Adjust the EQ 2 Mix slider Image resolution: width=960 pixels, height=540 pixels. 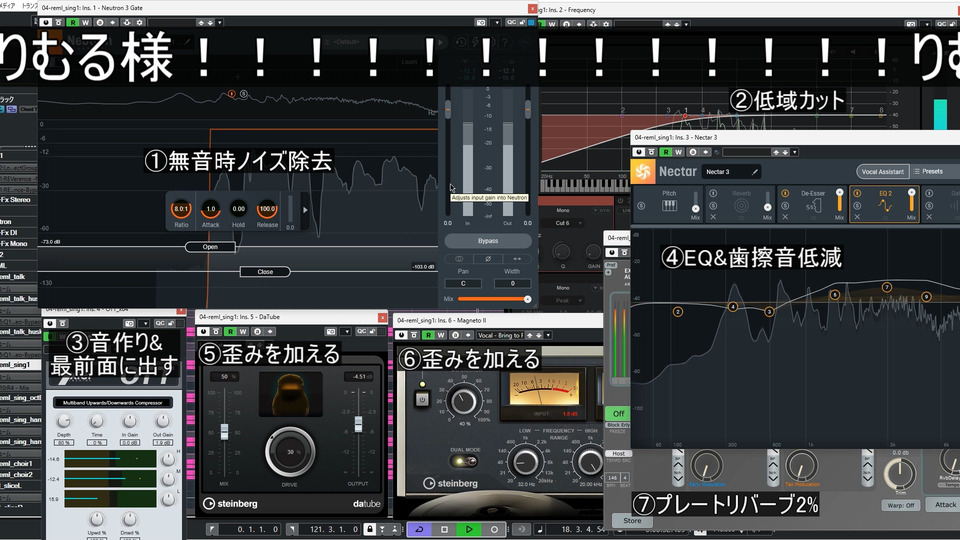[x=912, y=202]
